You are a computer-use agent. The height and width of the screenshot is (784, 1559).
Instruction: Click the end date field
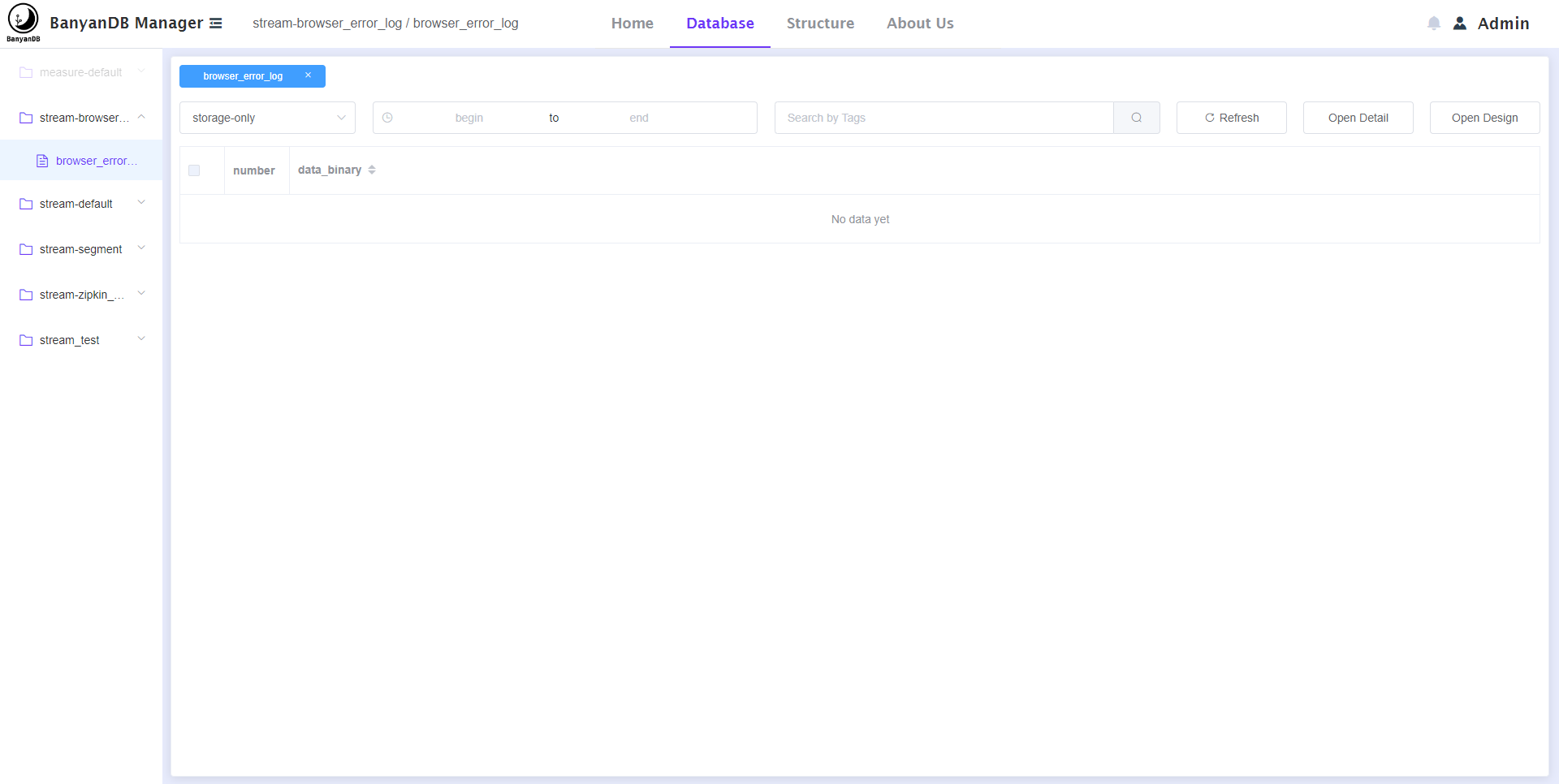pos(639,118)
